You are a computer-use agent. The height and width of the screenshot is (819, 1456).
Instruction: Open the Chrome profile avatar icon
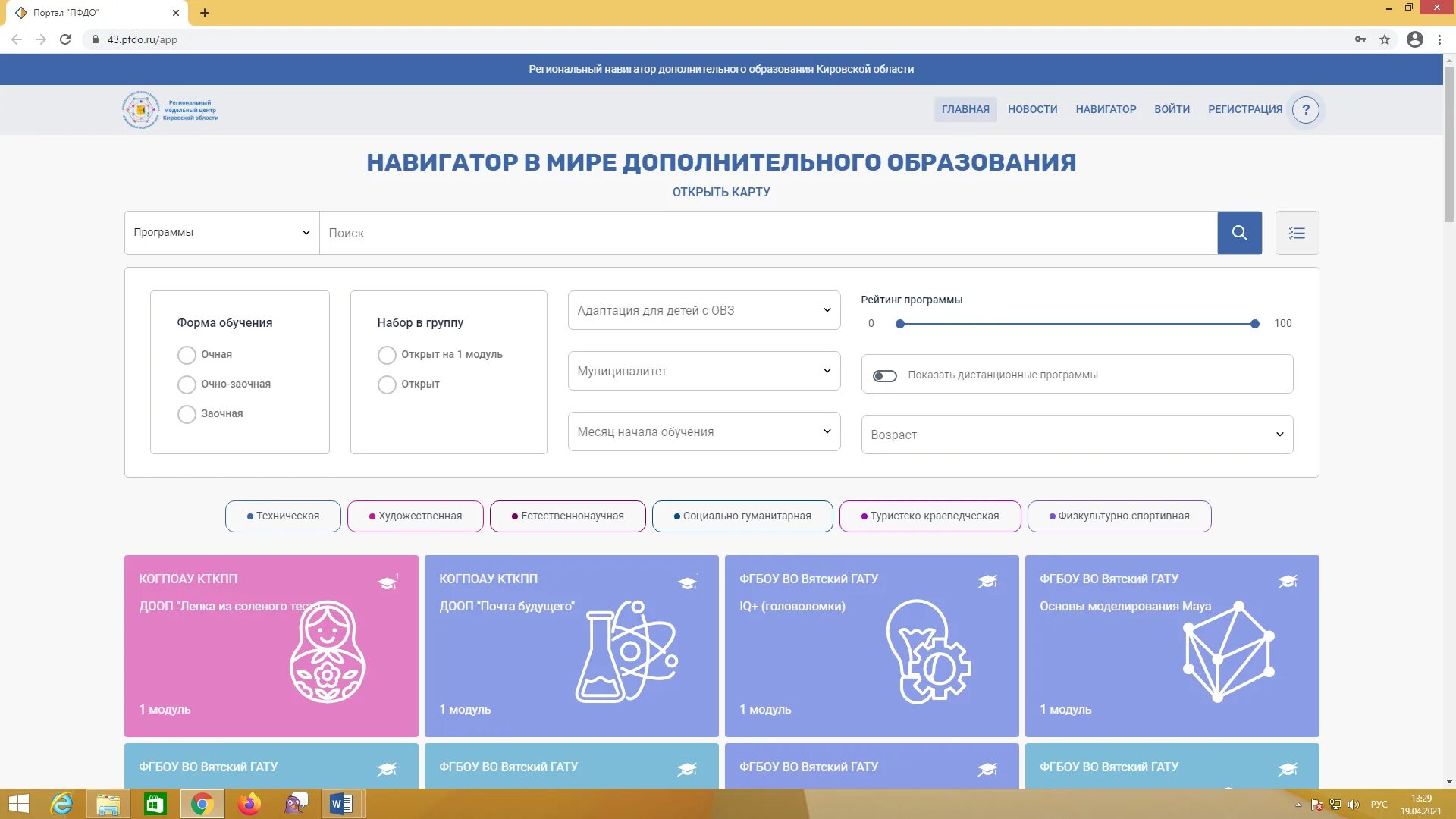coord(1414,39)
